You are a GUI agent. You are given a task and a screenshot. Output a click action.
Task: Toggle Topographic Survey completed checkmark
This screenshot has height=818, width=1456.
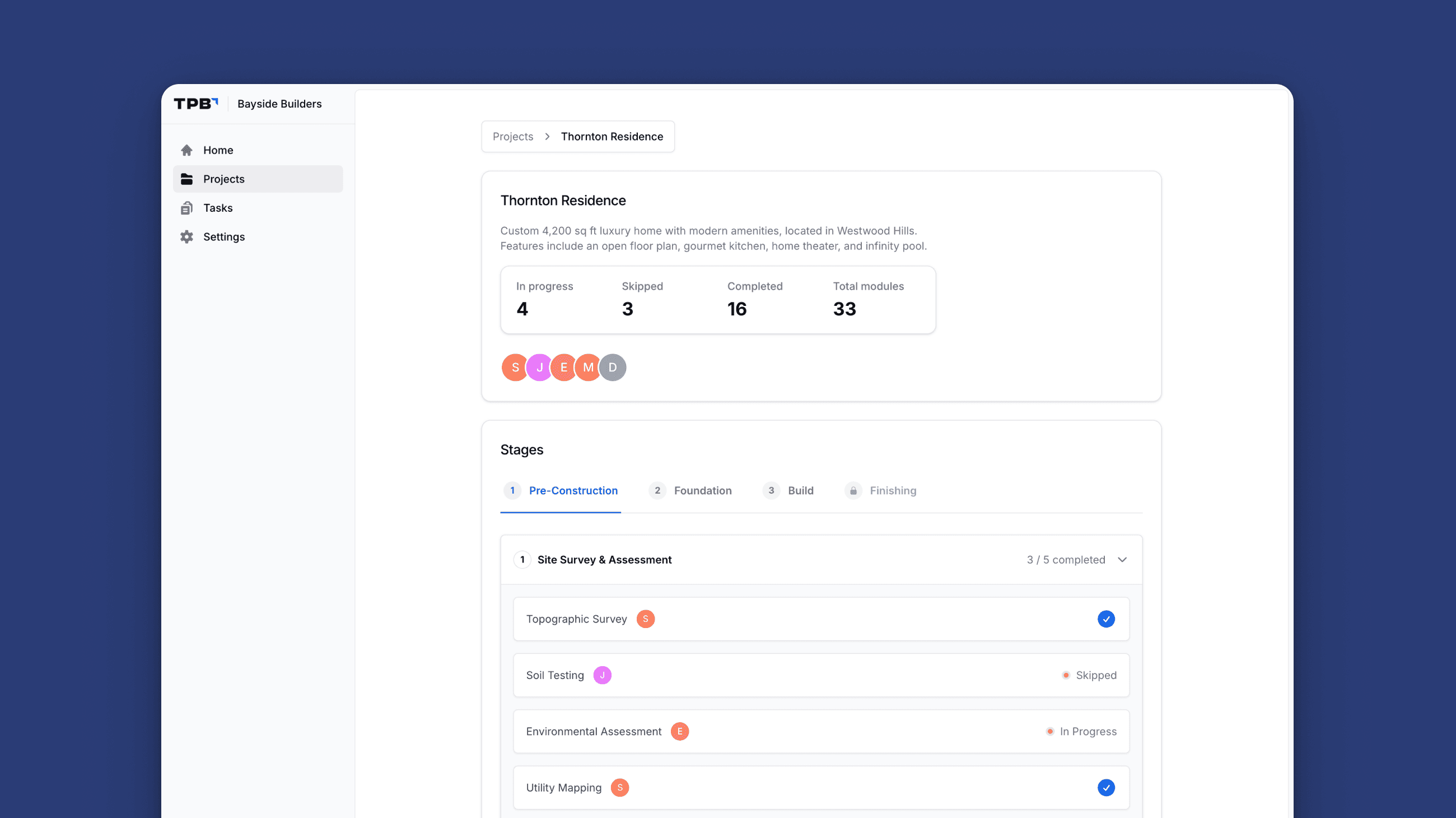click(1105, 619)
